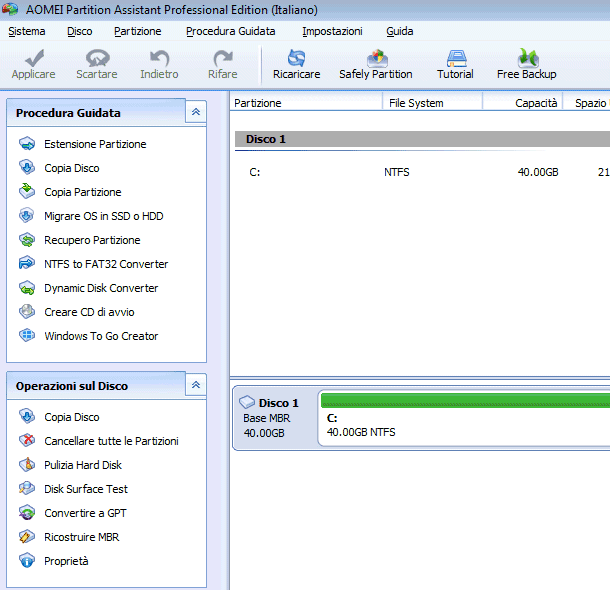
Task: Click the Copia Partizione icon
Action: (x=27, y=191)
